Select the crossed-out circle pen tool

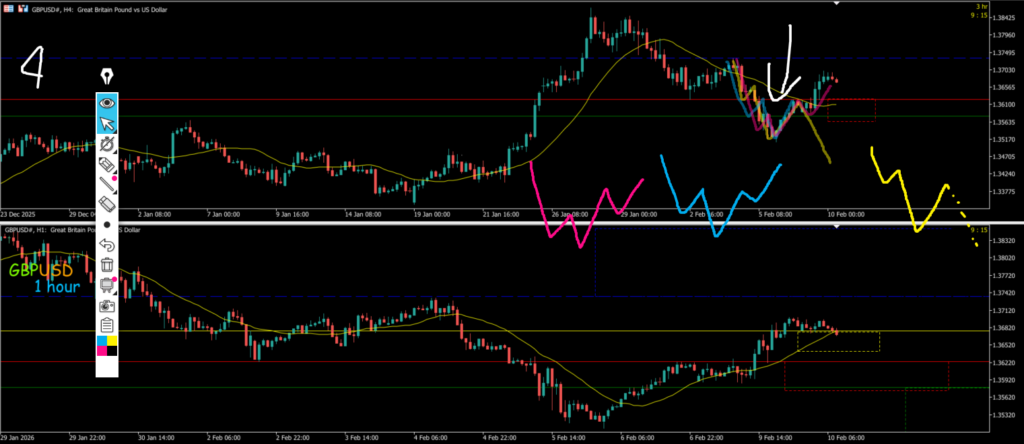[107, 144]
